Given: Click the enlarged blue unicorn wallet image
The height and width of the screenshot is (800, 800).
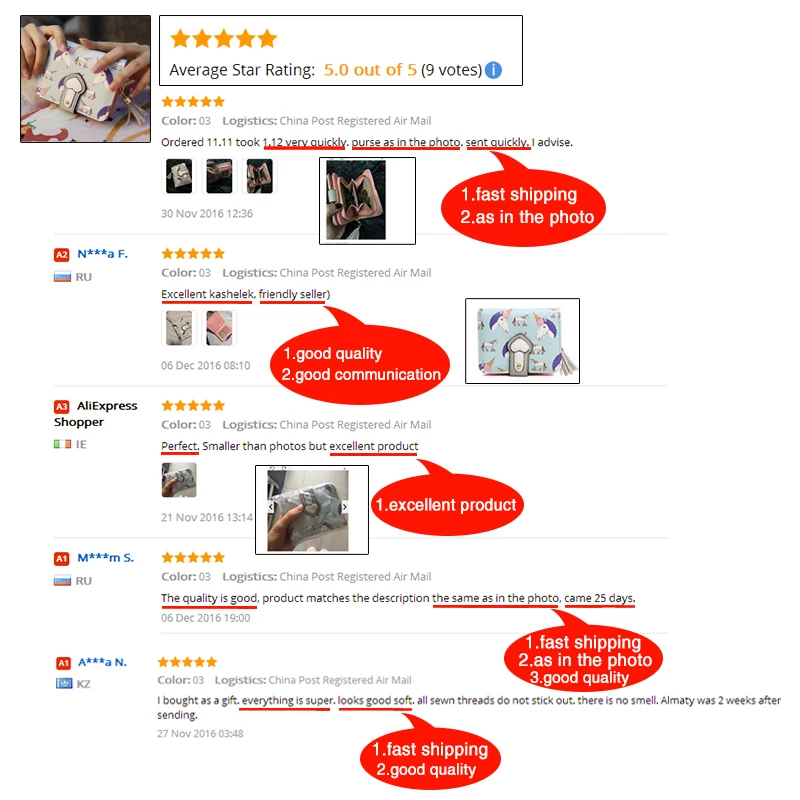Looking at the screenshot, I should (522, 341).
